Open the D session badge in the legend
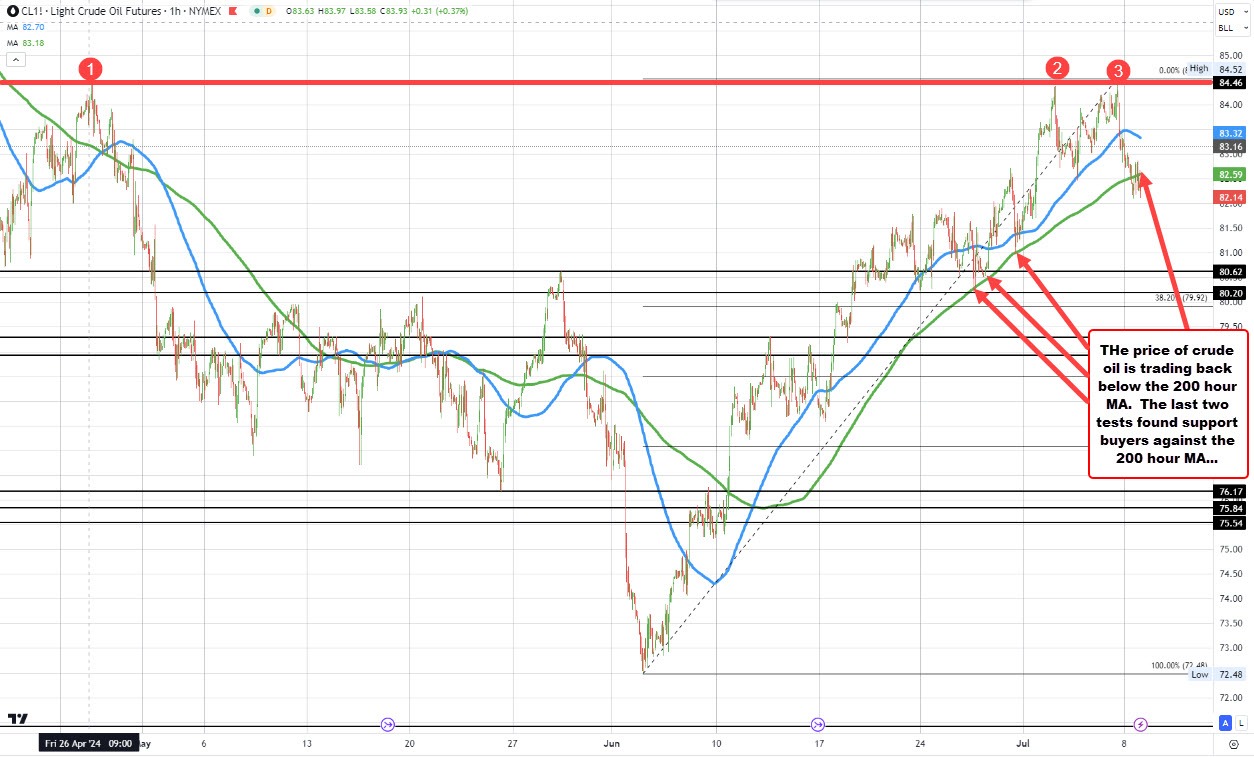 [x=268, y=11]
